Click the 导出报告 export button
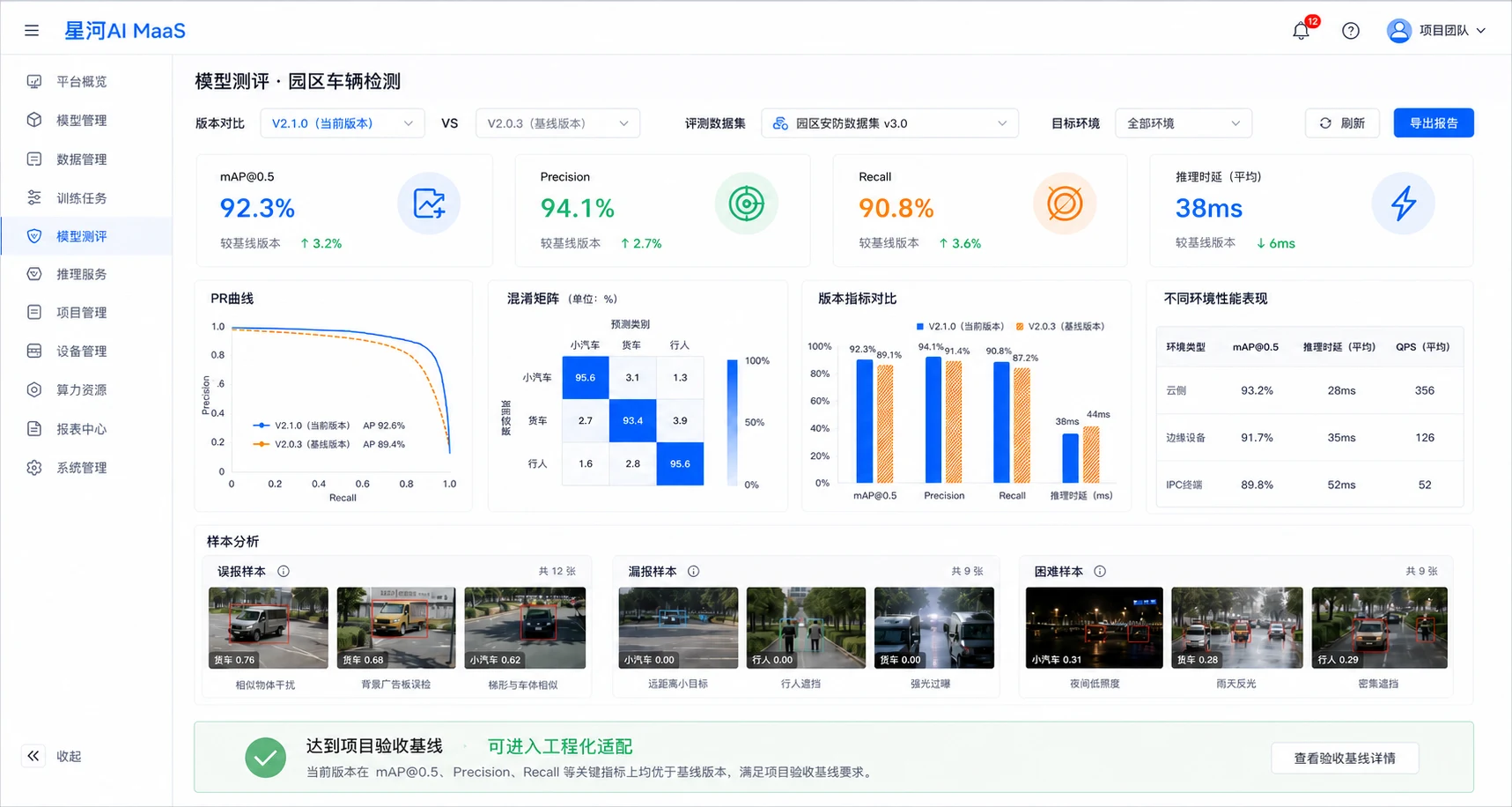Viewport: 1512px width, 807px height. 1434,123
